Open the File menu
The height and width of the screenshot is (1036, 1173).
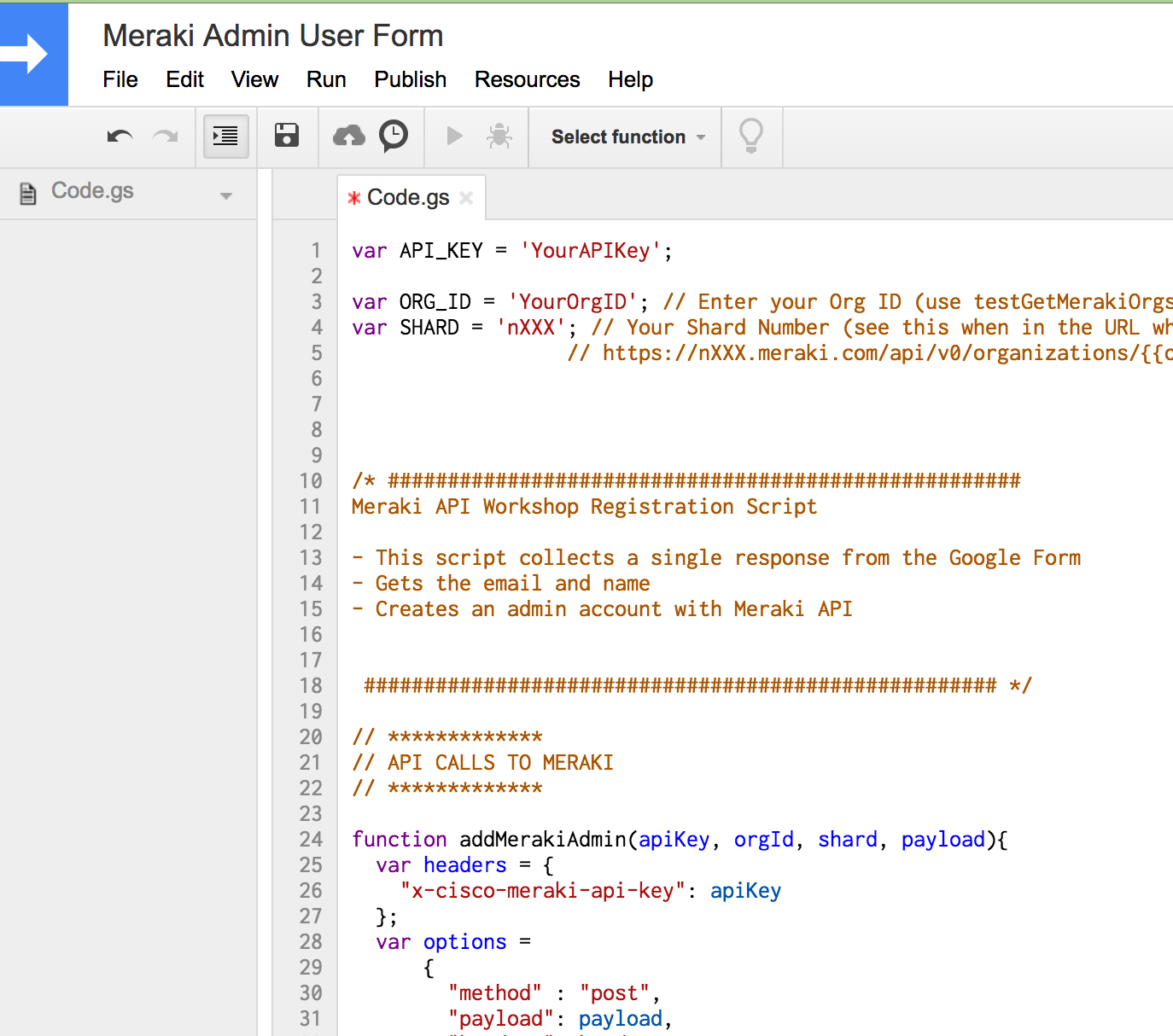coord(120,79)
